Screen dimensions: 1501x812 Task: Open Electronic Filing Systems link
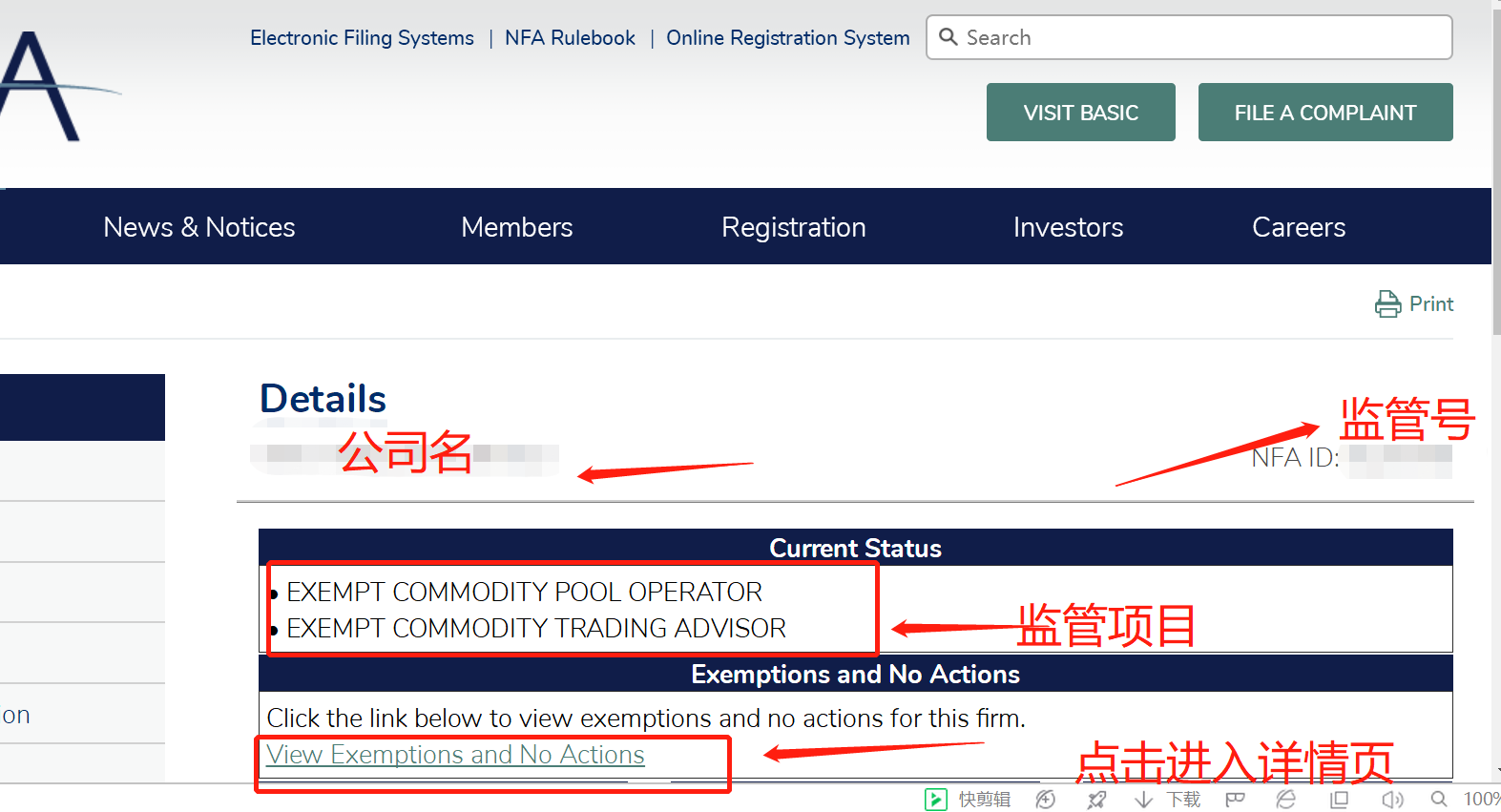(x=362, y=38)
